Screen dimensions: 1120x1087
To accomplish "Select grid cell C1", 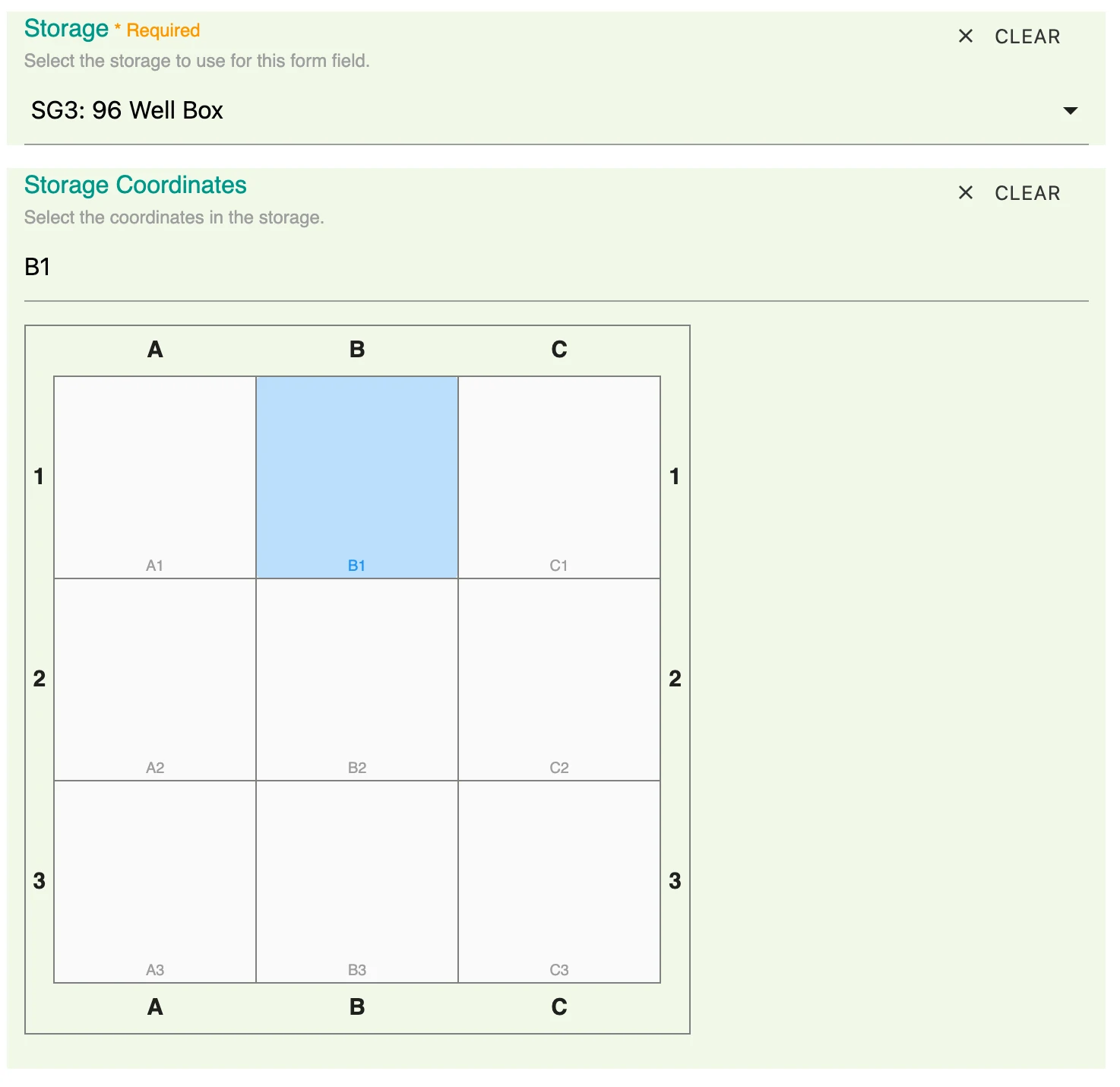I will pos(559,477).
